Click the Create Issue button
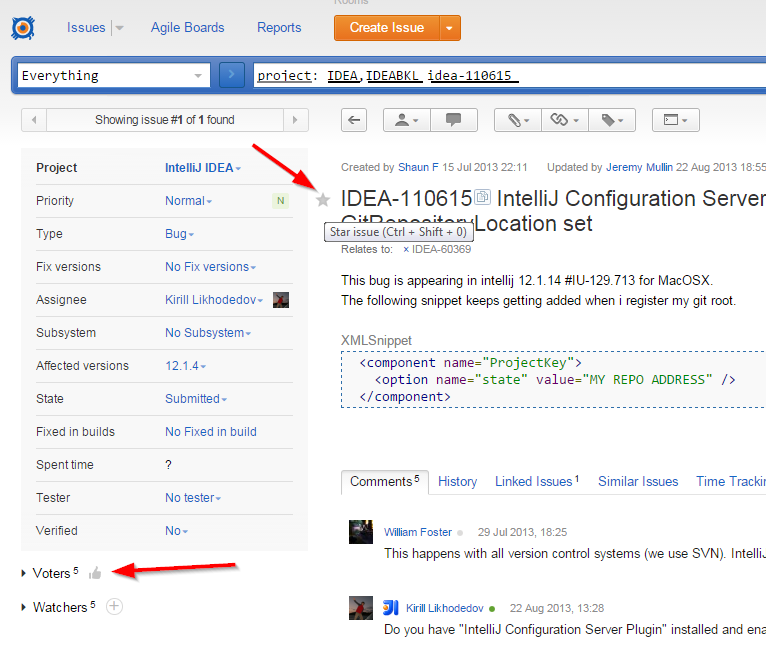 click(387, 28)
